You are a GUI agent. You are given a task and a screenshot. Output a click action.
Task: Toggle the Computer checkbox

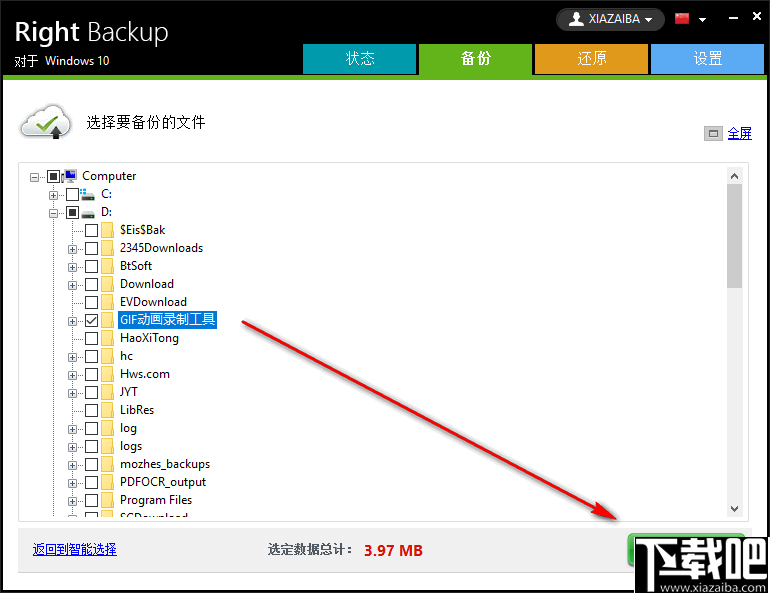(x=53, y=176)
